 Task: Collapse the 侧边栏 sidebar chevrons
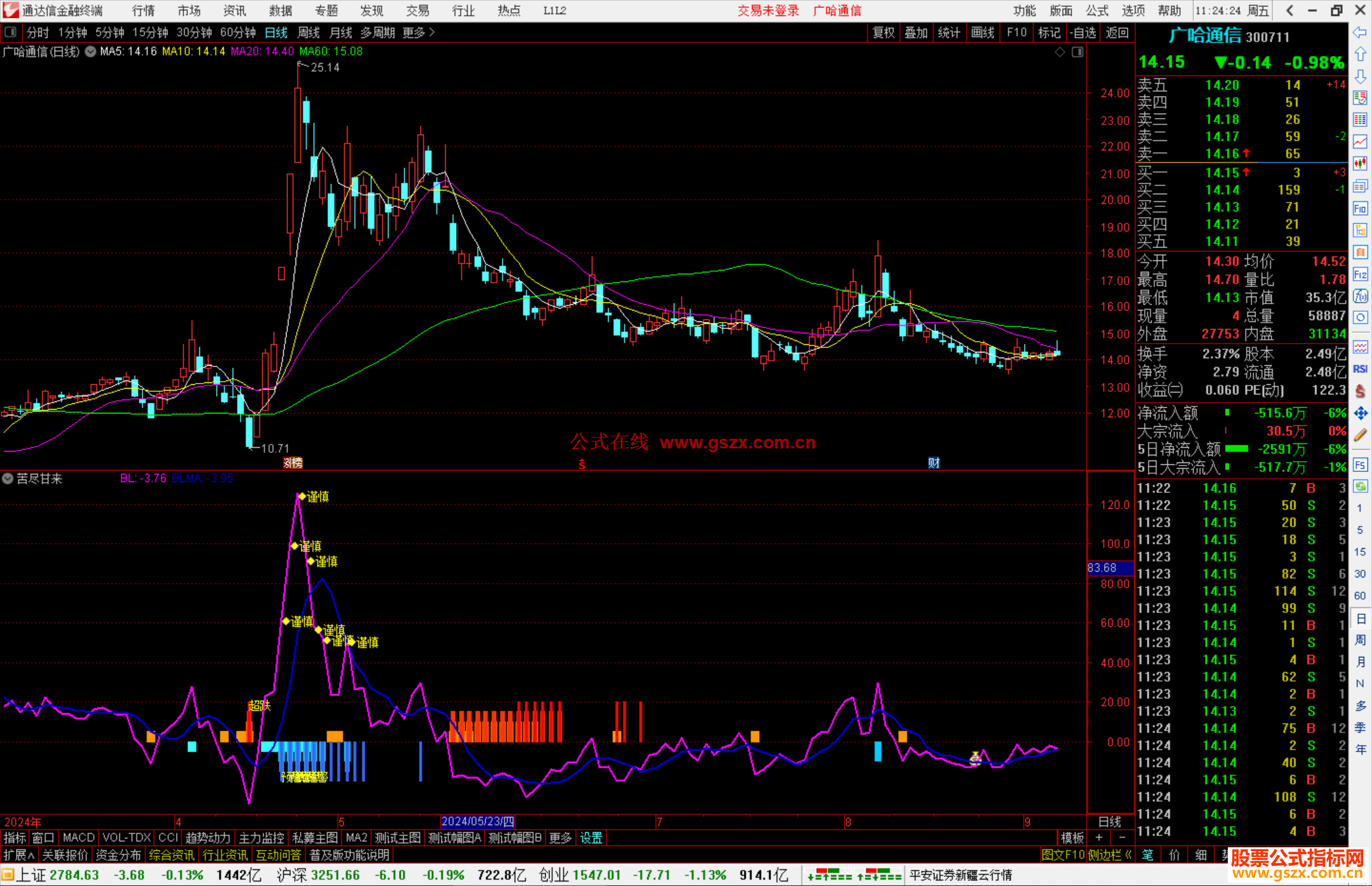click(1128, 855)
